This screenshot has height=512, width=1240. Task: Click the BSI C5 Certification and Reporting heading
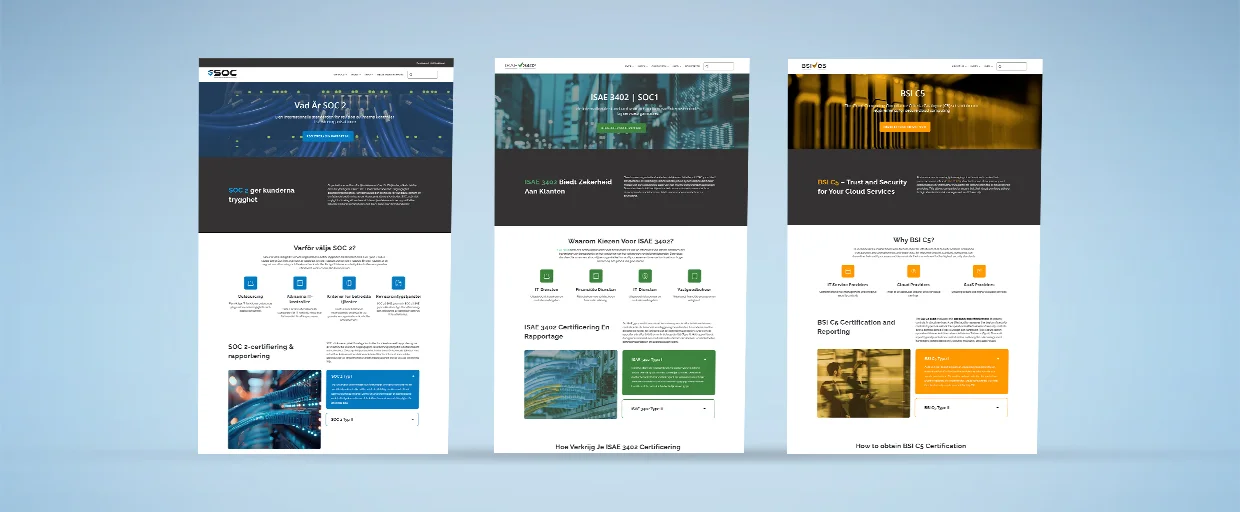857,327
